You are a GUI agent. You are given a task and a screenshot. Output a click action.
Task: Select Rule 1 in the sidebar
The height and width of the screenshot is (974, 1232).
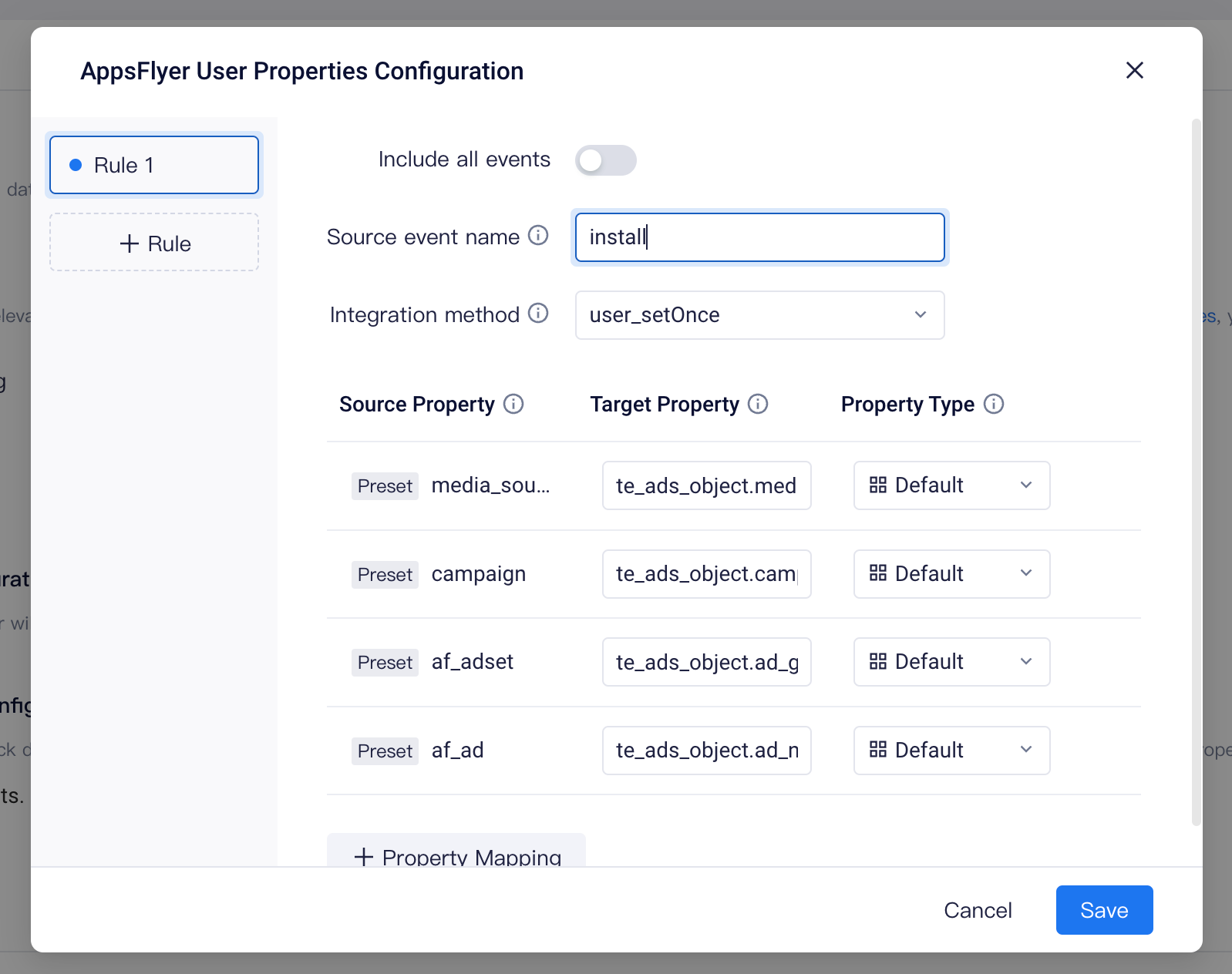154,165
